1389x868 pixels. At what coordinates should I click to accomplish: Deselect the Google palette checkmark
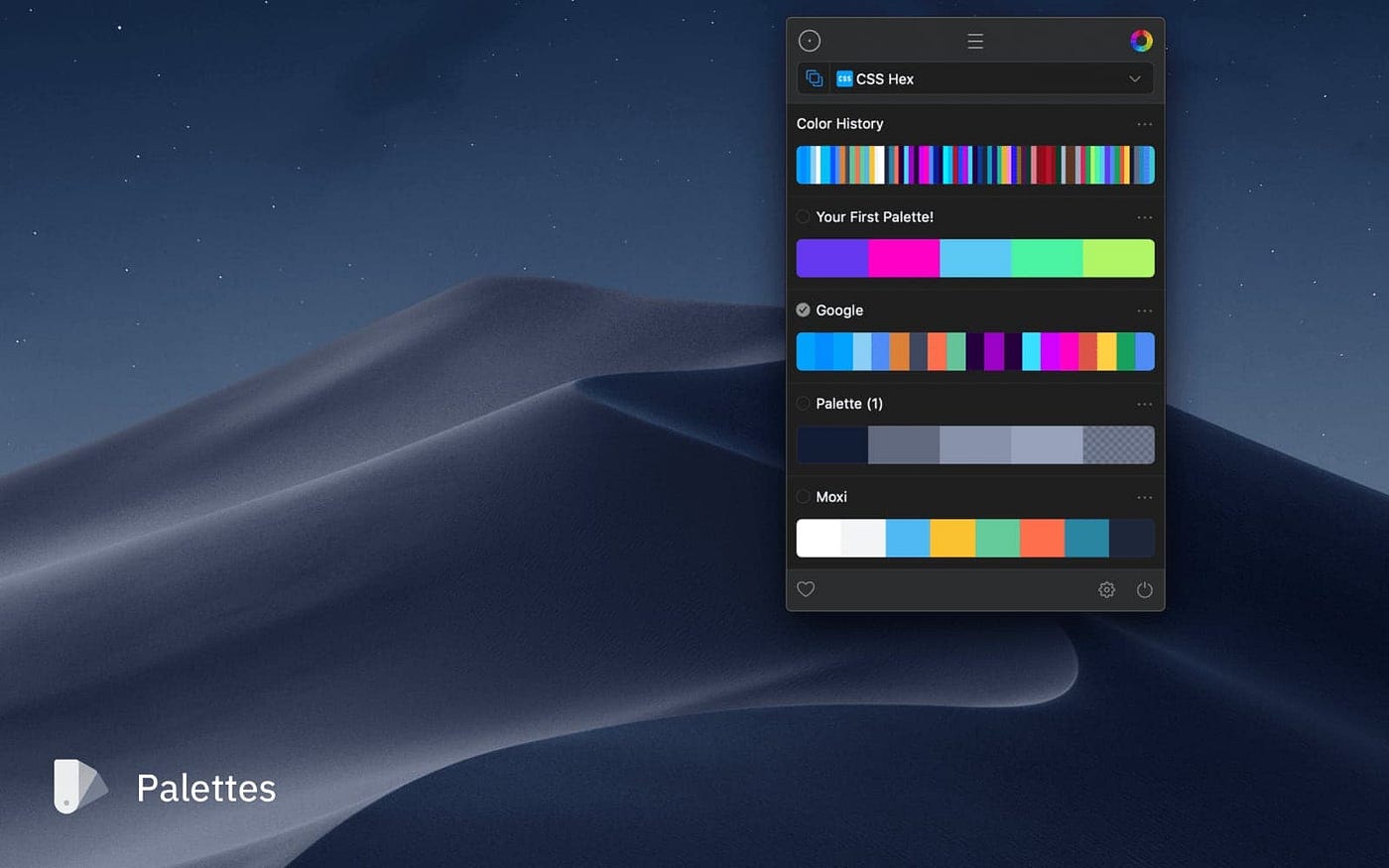point(803,310)
